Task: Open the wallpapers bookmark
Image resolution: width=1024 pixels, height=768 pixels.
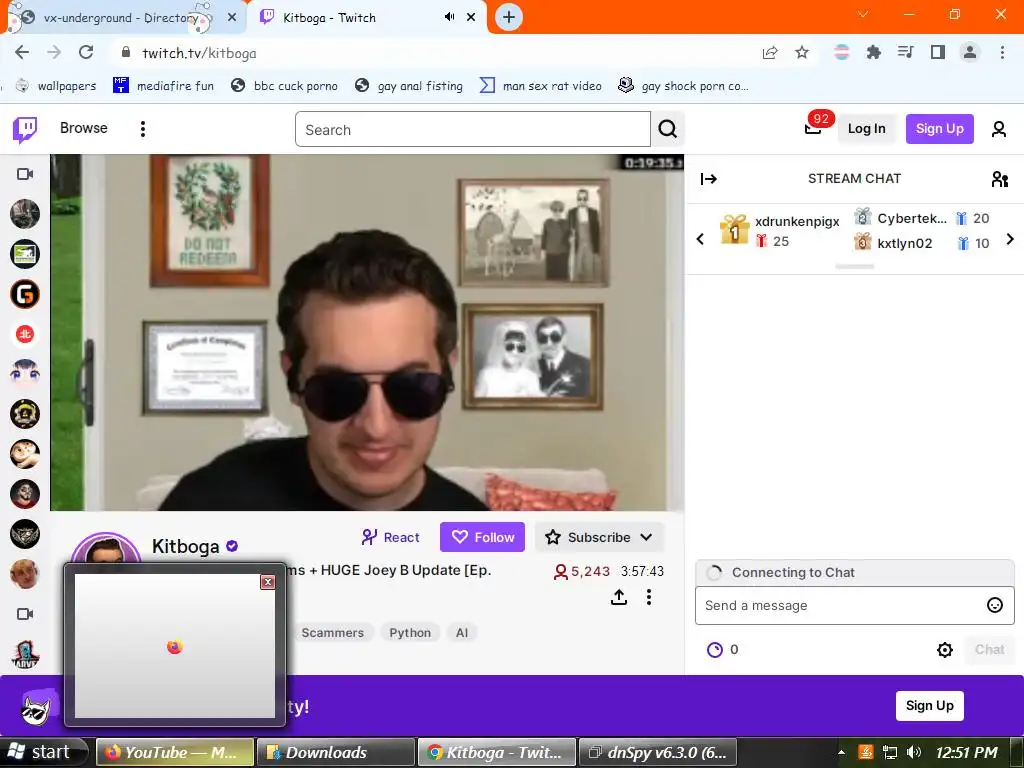Action: click(56, 86)
